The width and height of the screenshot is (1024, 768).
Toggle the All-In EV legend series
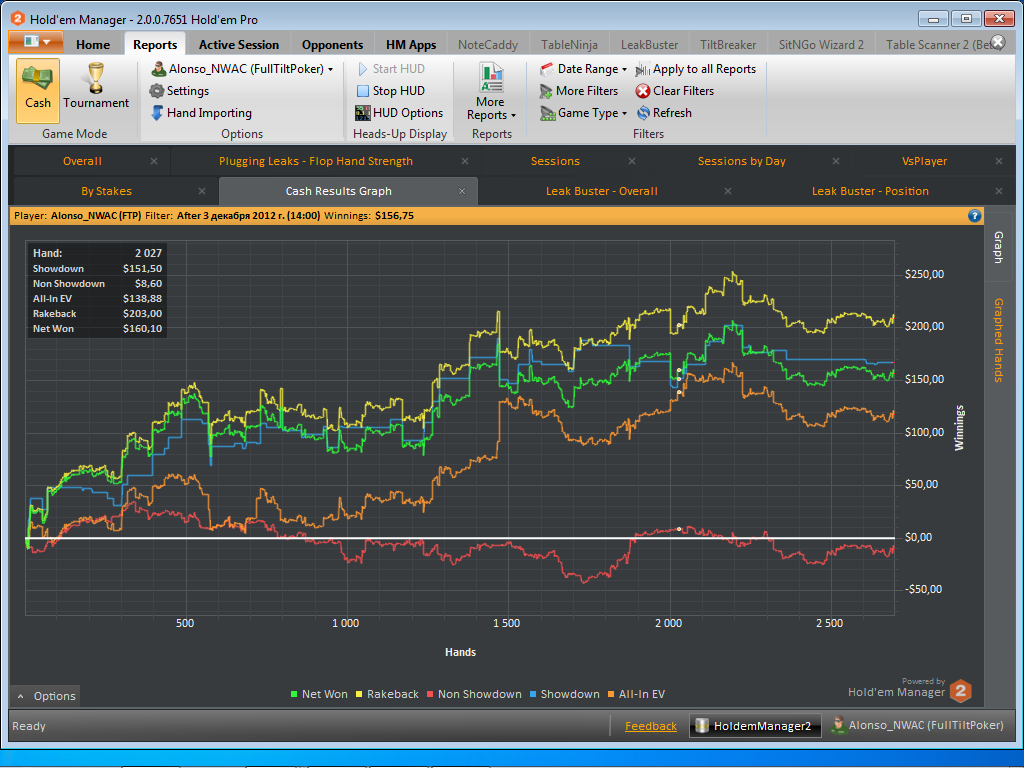636,694
